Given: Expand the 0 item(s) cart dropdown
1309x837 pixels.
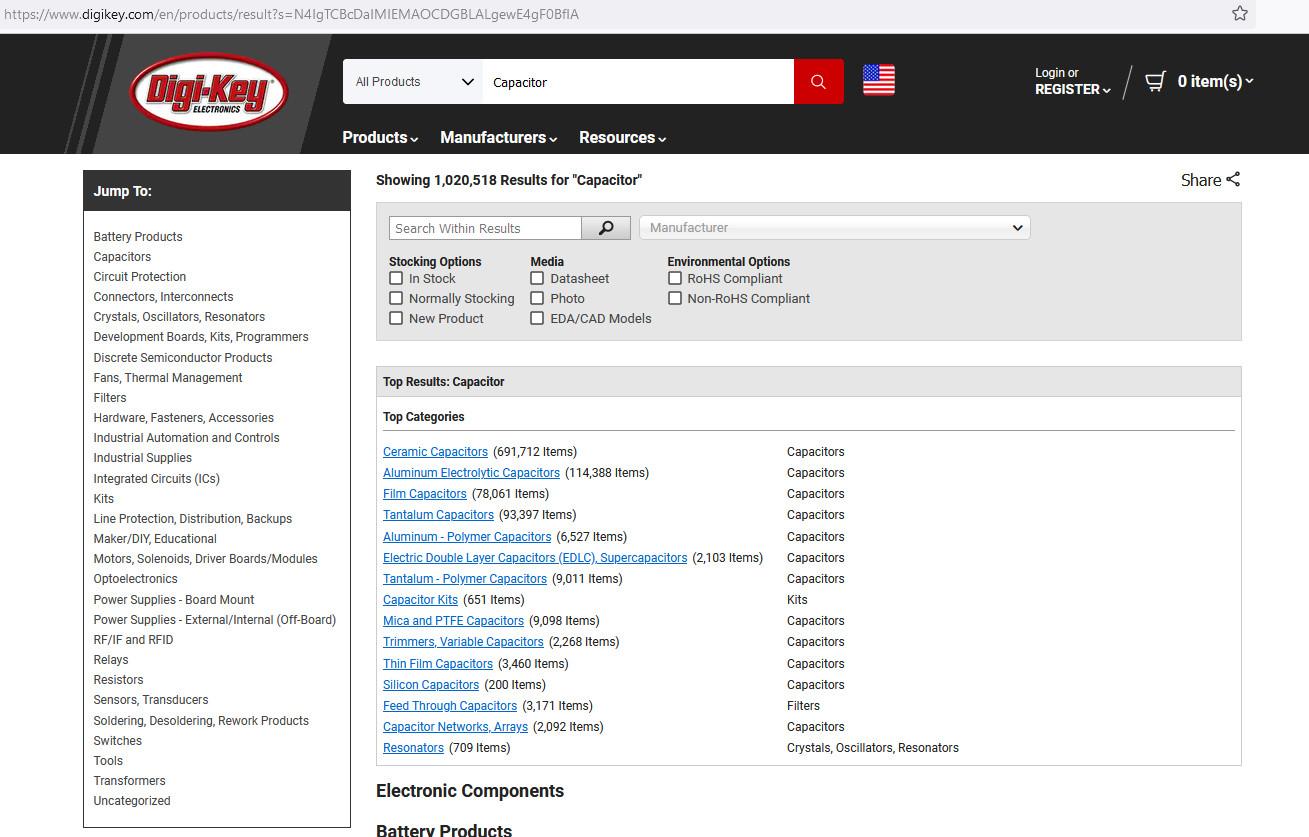Looking at the screenshot, I should point(1215,81).
